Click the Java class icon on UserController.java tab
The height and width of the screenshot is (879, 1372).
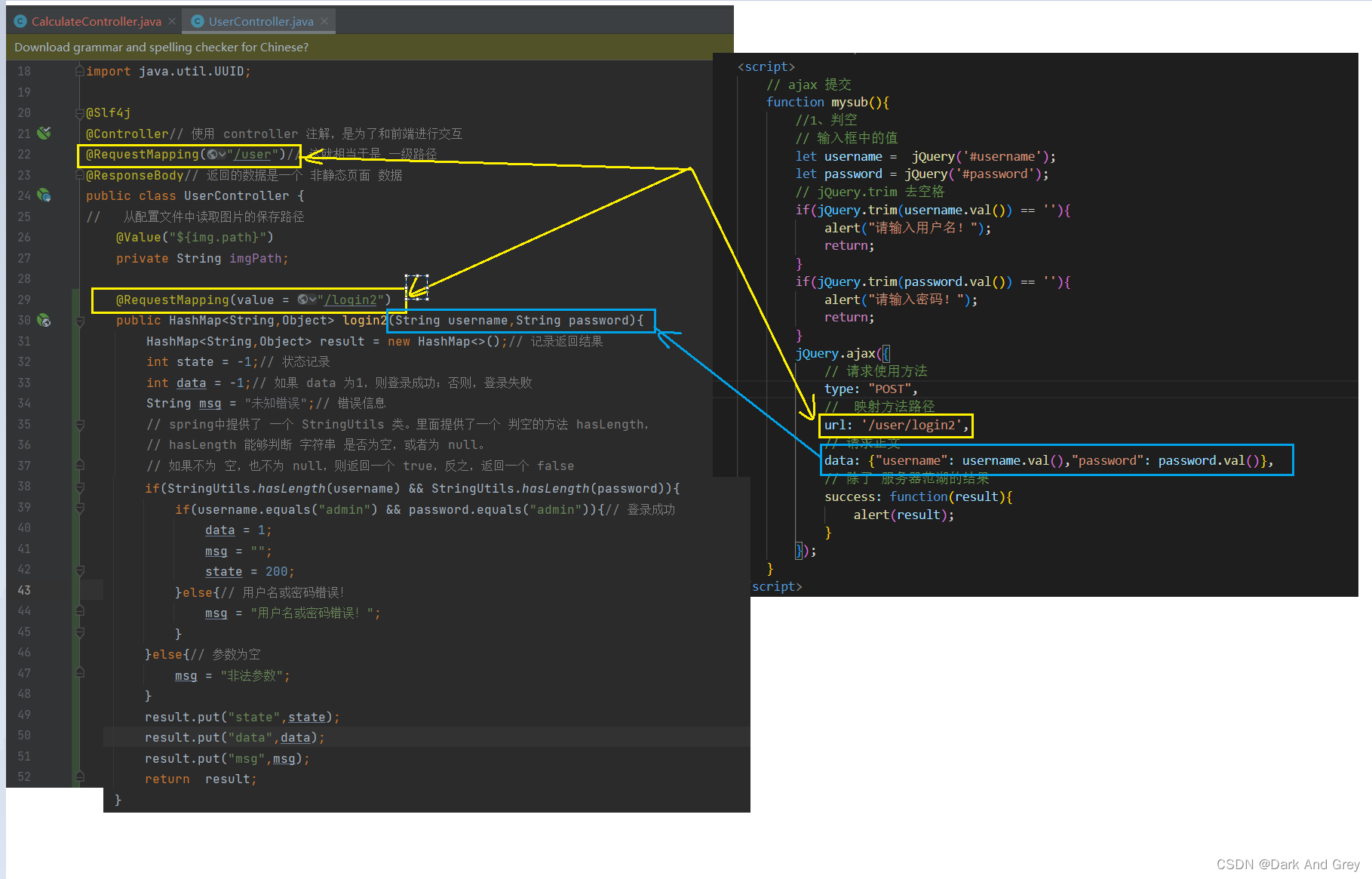(198, 21)
